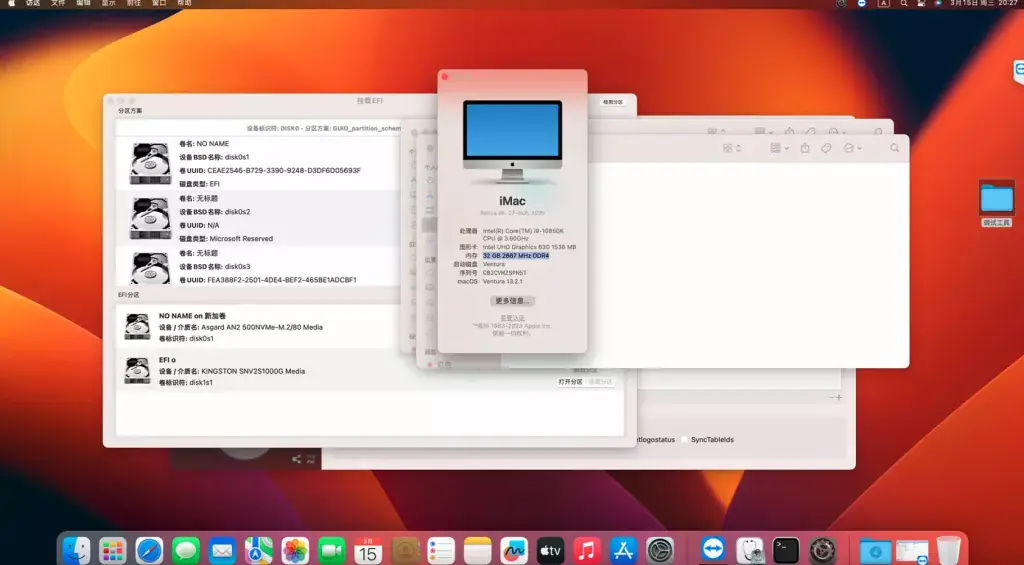This screenshot has height=565, width=1024.
Task: Open the 编辑 menu
Action: coord(84,3)
